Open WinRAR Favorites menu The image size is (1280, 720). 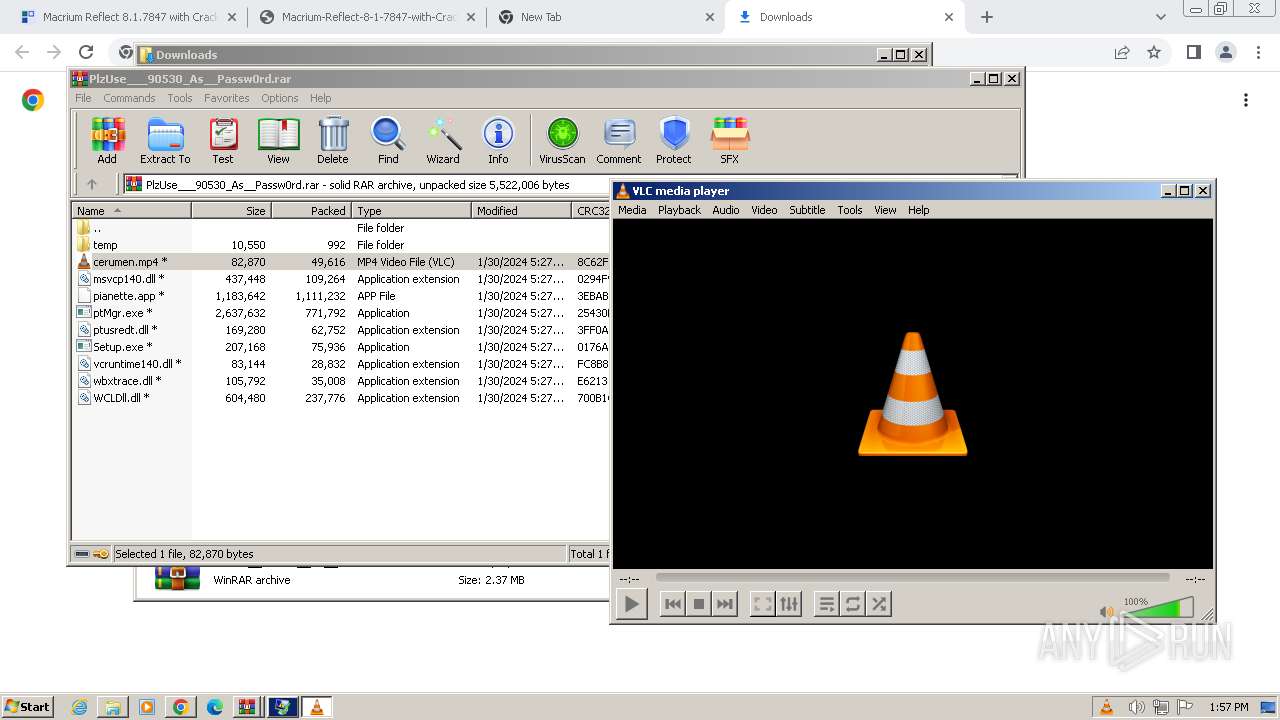pos(227,98)
